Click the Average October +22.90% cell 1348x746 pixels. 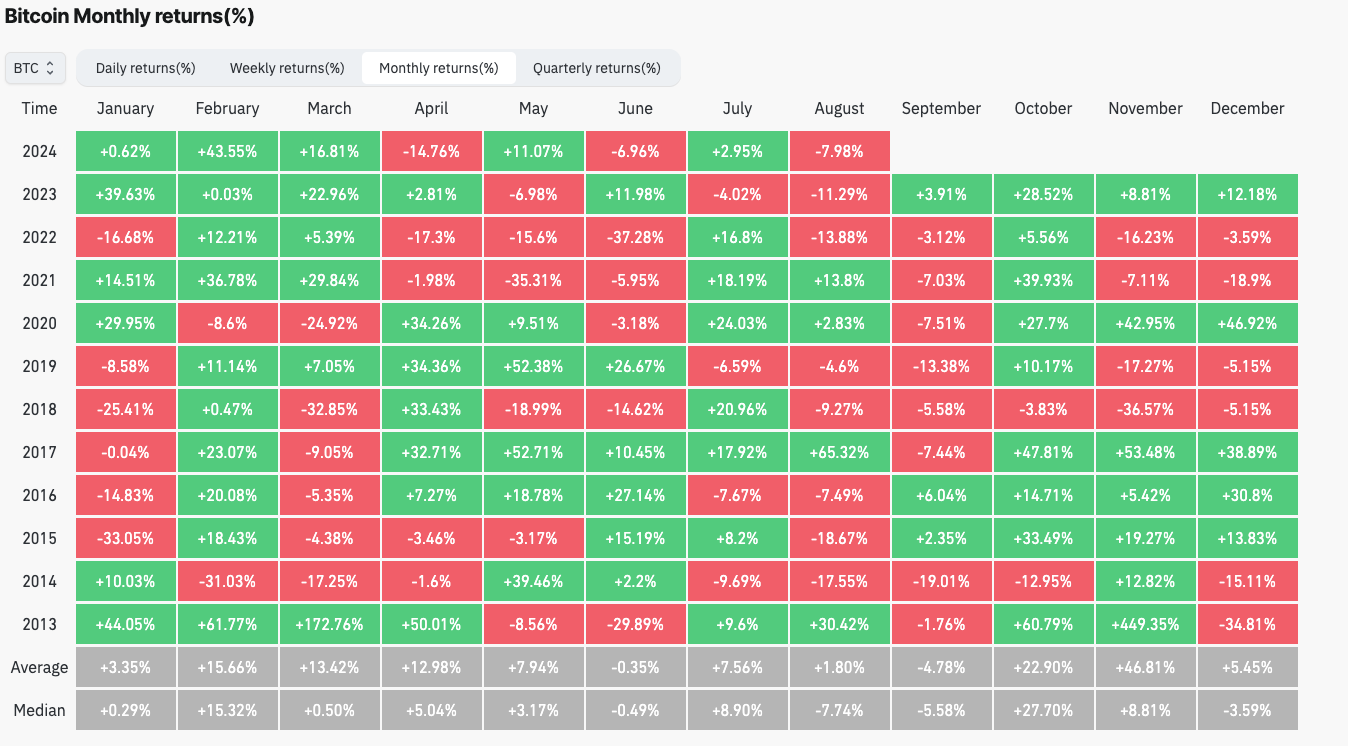click(1043, 667)
